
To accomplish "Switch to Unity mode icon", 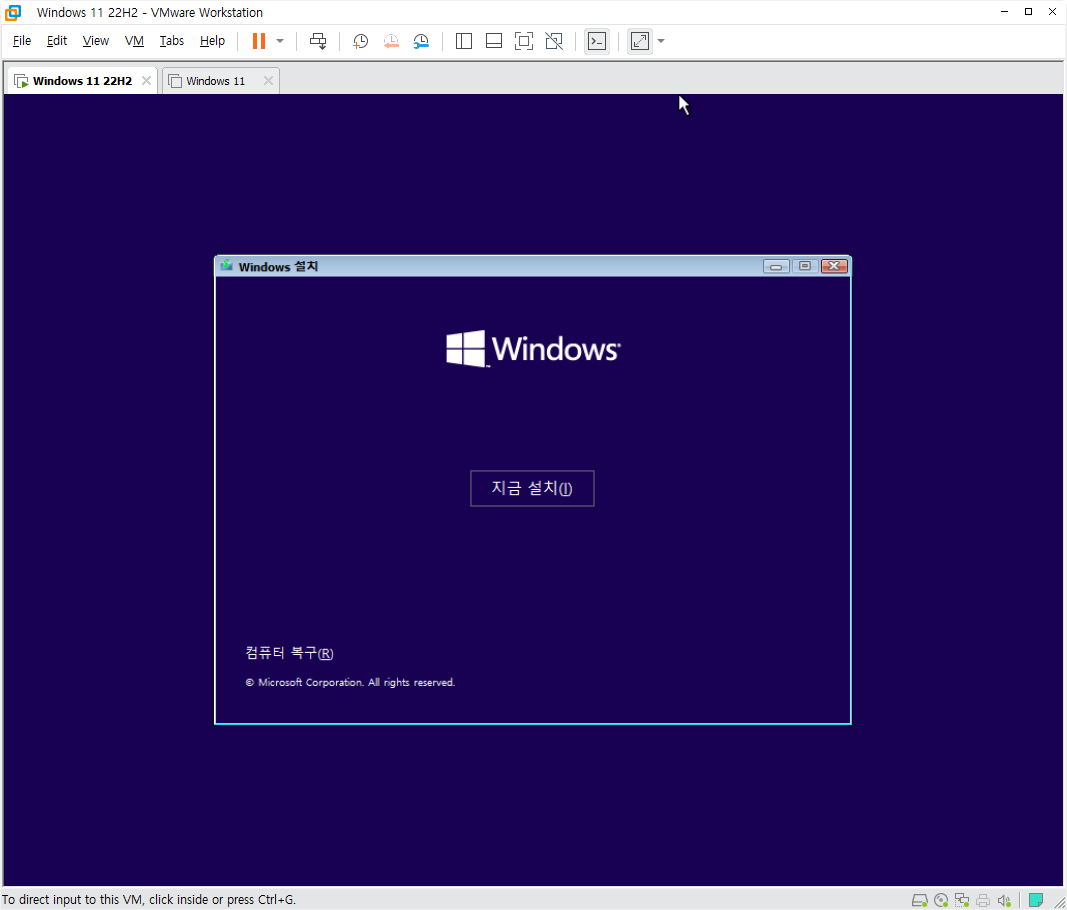I will 554,41.
